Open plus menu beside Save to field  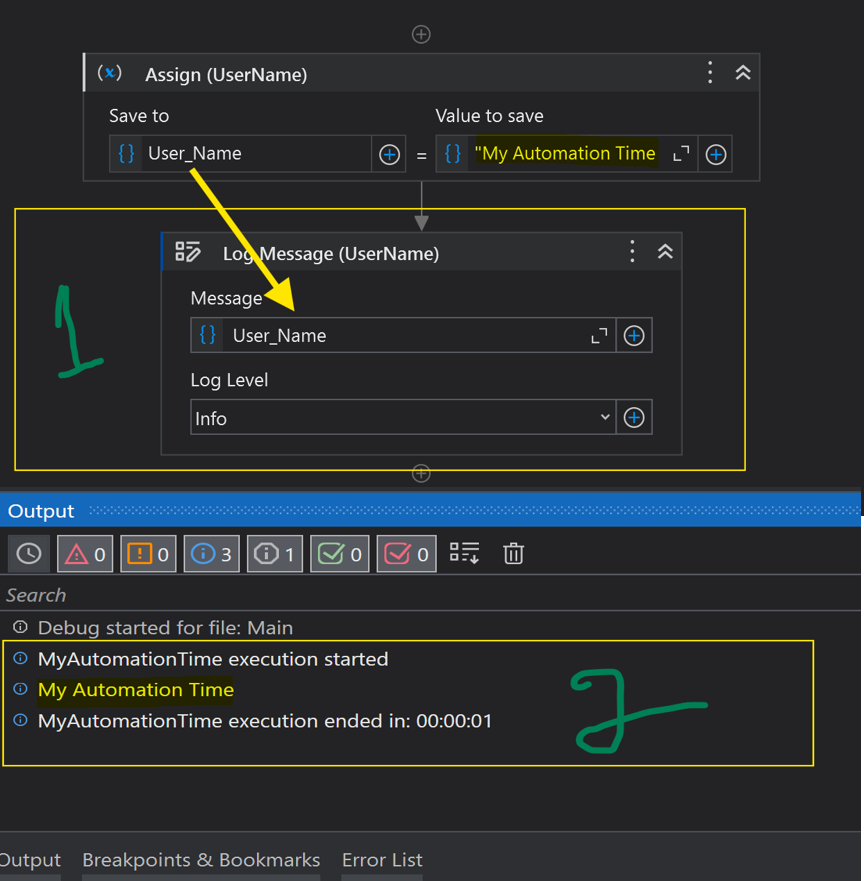click(389, 154)
